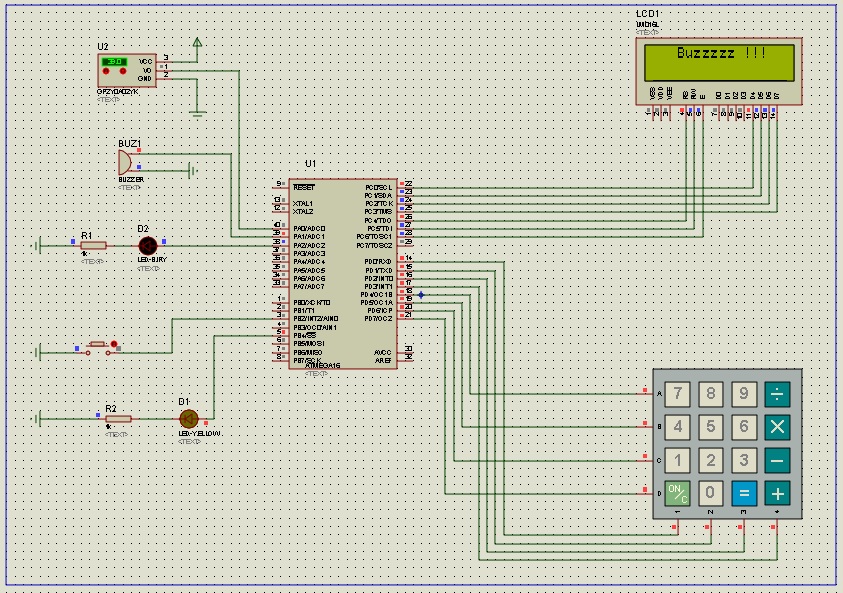The image size is (843, 593).
Task: Click the XTAL2 pin label on U1
Action: point(303,212)
